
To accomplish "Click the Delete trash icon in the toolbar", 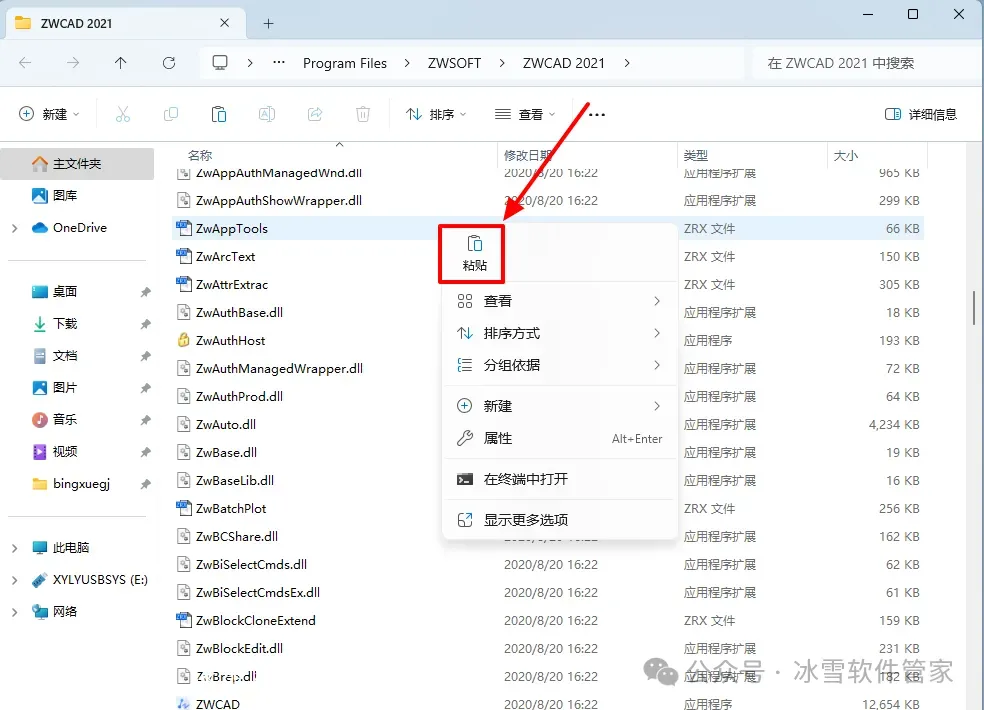I will [x=363, y=114].
